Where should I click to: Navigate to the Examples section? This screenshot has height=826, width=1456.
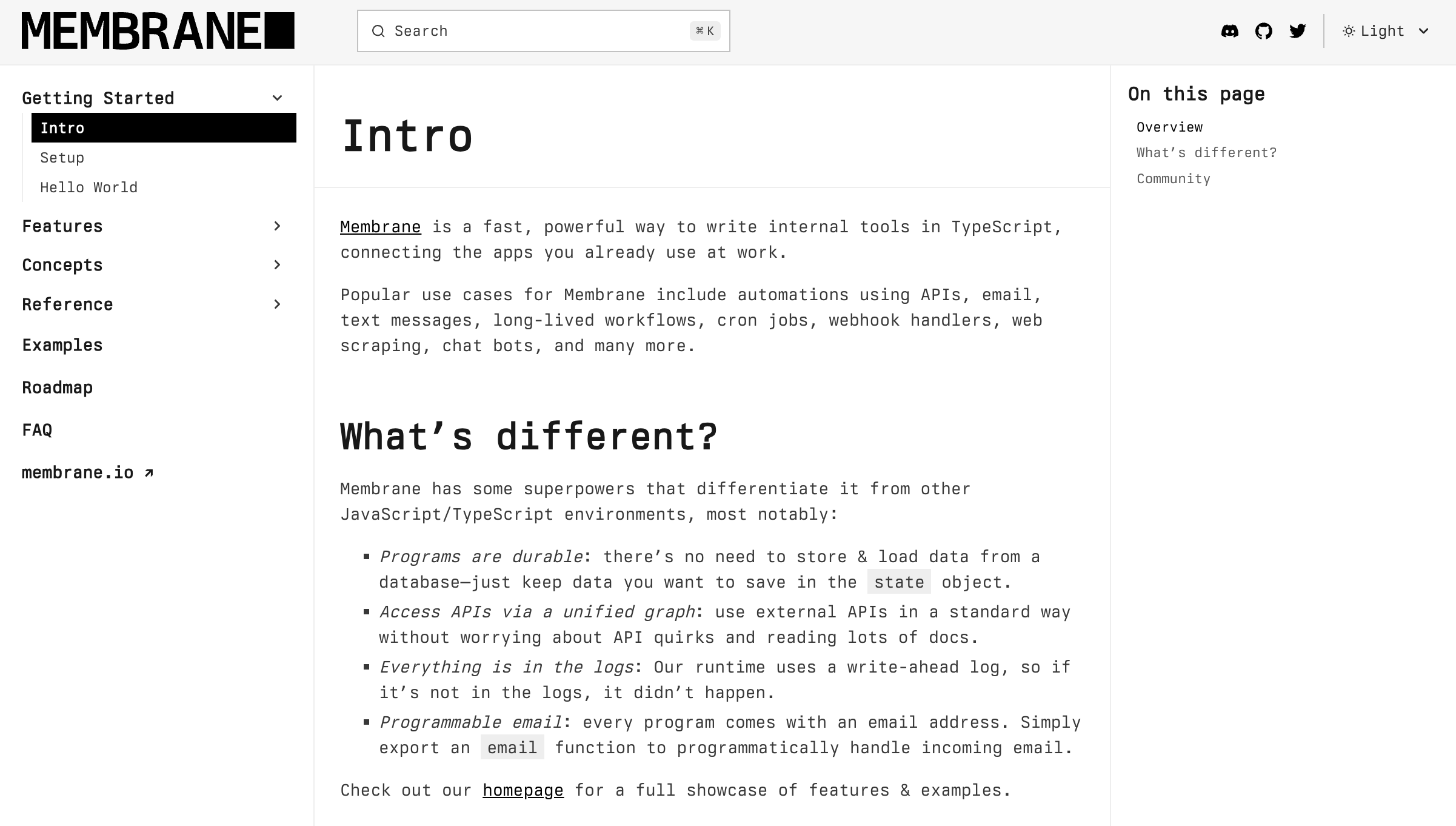pyautogui.click(x=62, y=344)
